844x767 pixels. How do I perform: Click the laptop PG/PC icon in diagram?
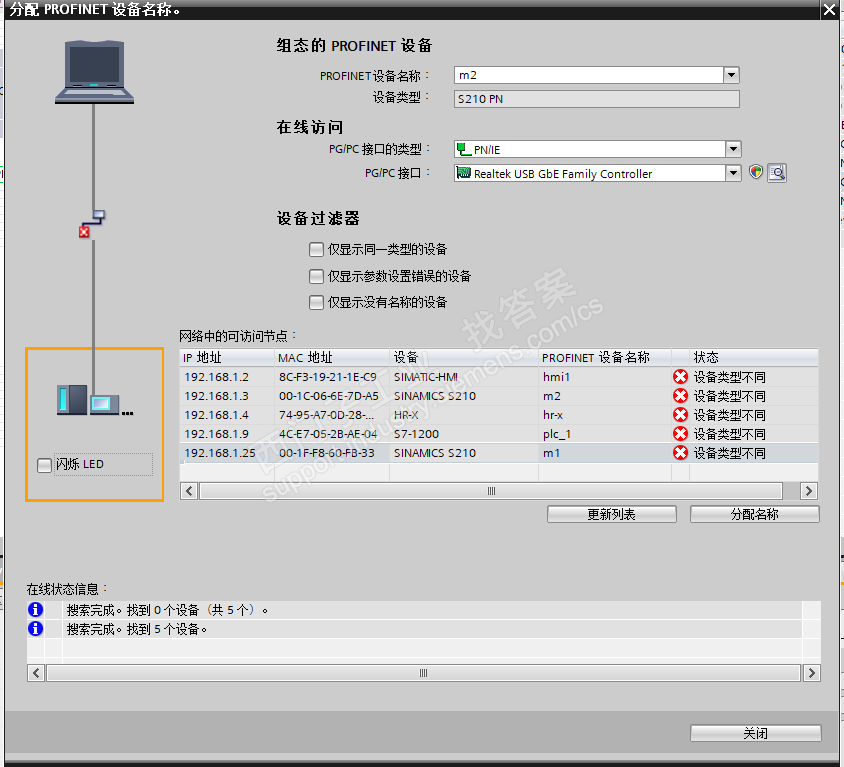pyautogui.click(x=94, y=72)
